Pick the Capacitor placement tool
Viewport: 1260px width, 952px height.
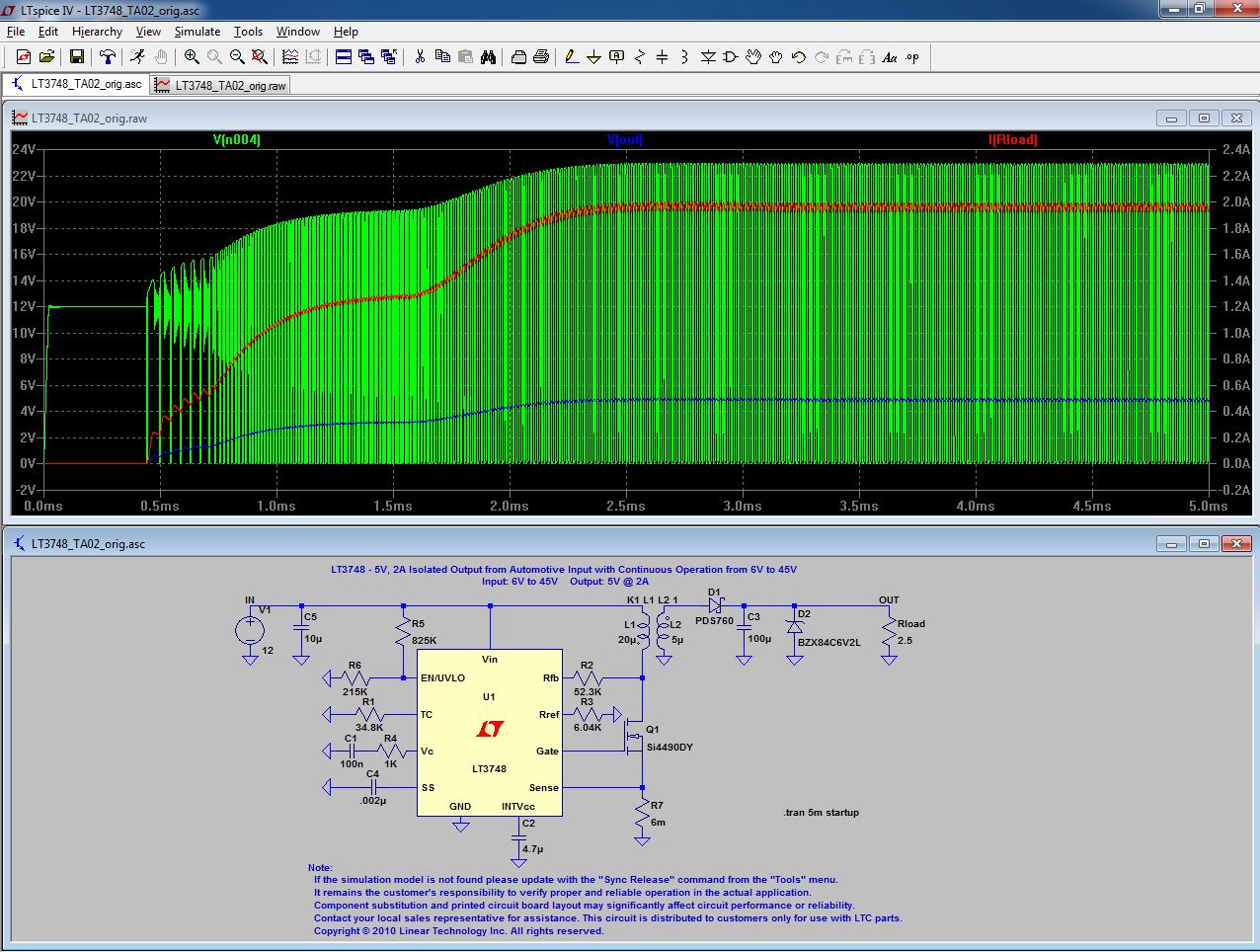663,57
